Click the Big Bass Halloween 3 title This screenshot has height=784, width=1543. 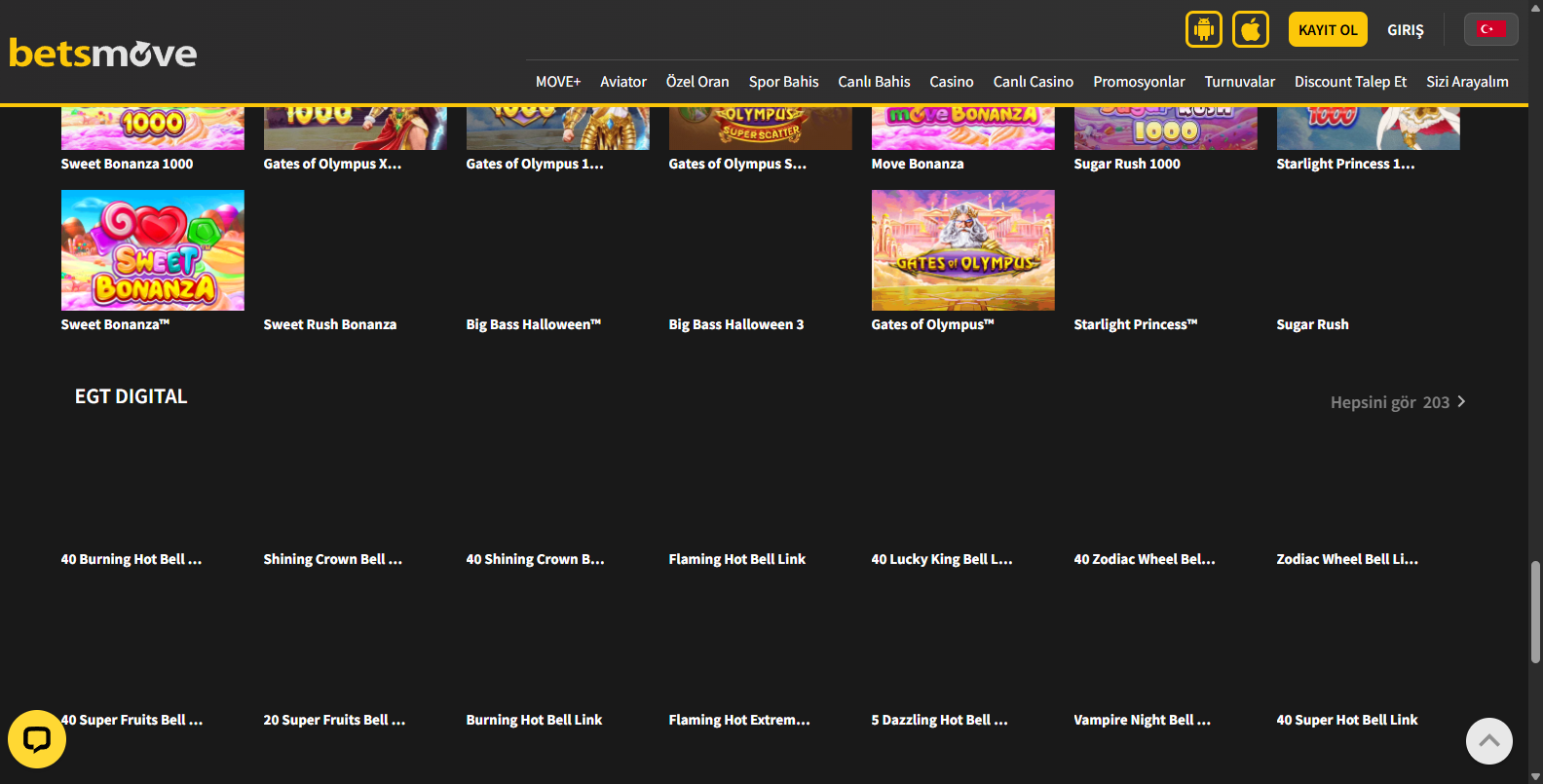[735, 324]
